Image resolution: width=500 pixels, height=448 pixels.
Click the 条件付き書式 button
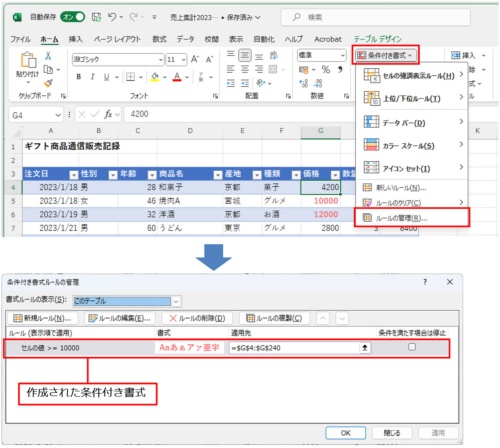tap(386, 55)
